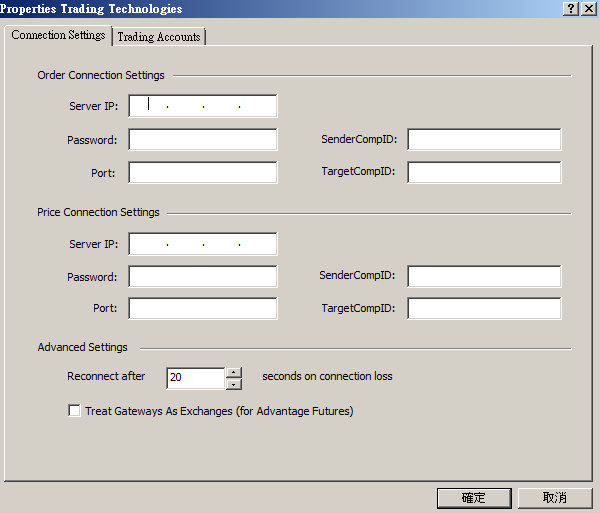Click the Order Connection Port field
600x513 pixels.
pos(203,173)
